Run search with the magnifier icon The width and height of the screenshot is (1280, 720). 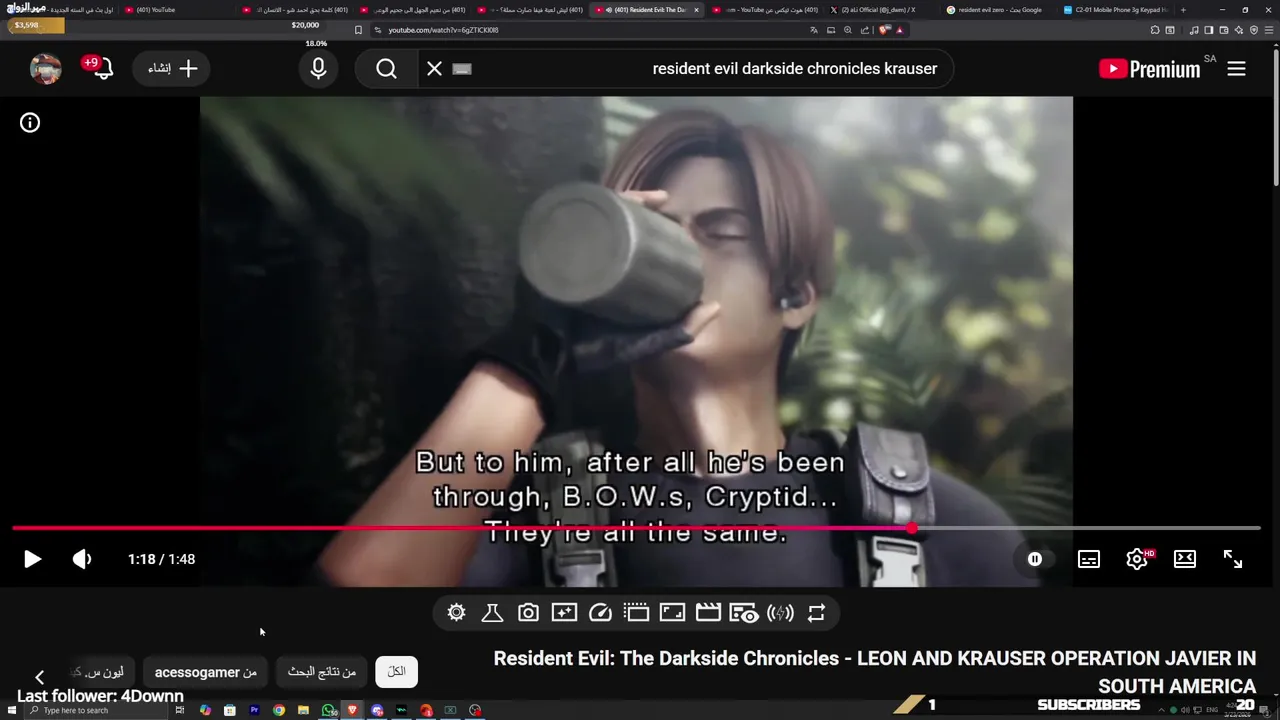click(387, 69)
